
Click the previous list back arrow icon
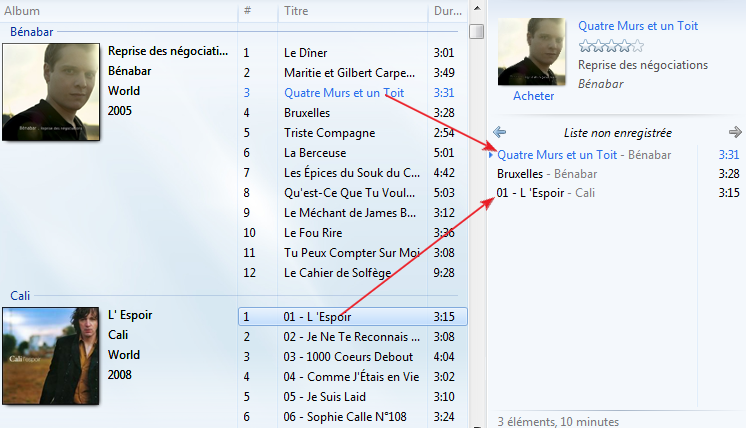point(499,132)
